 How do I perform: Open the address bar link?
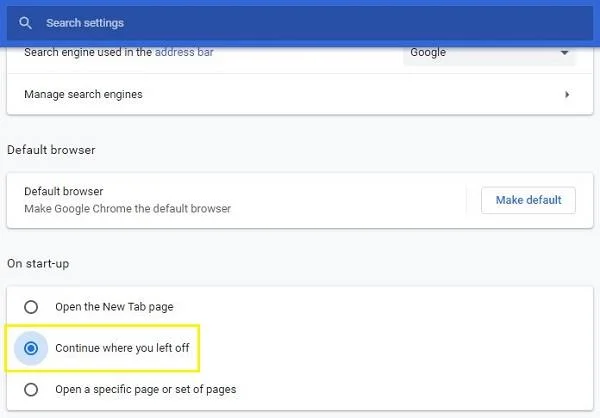point(184,52)
